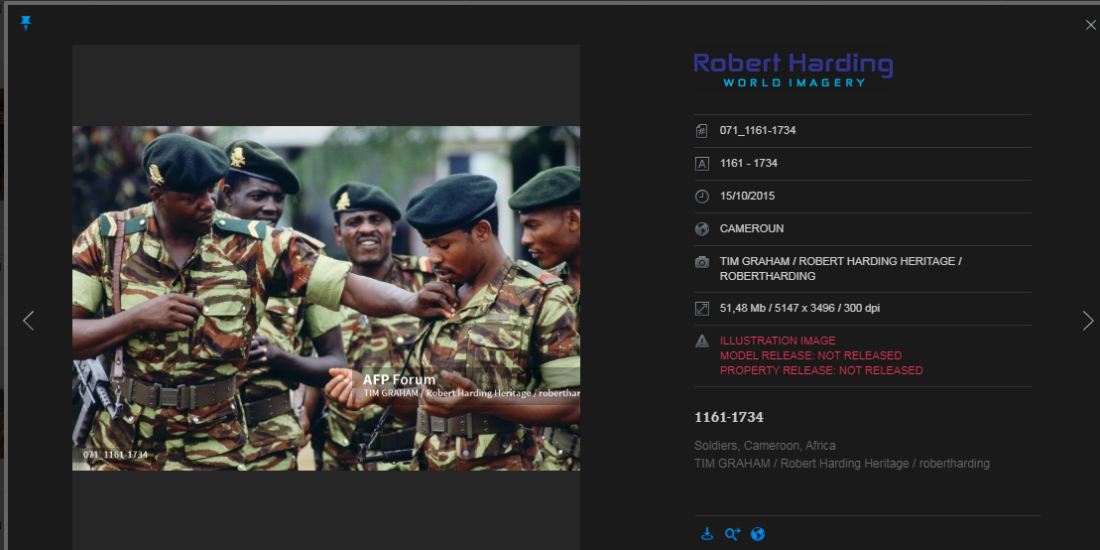This screenshot has height=550, width=1100.
Task: Click MODEL RELEASE: NOT RELEASED notice
Action: pos(810,356)
